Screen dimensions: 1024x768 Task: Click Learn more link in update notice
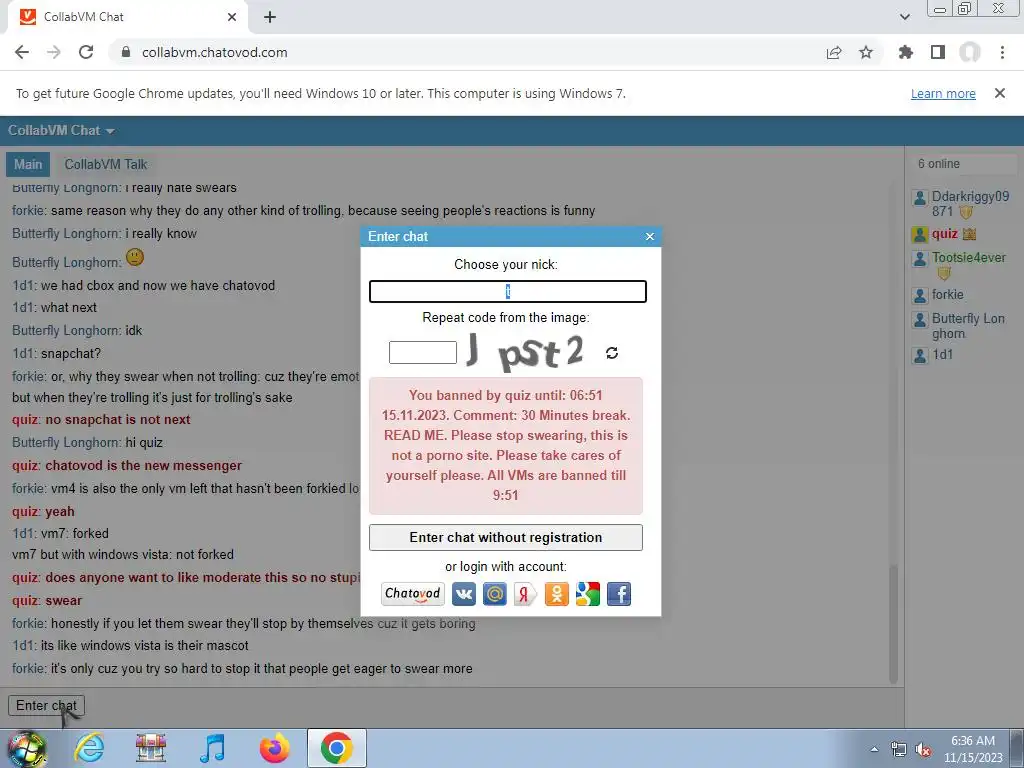click(943, 93)
